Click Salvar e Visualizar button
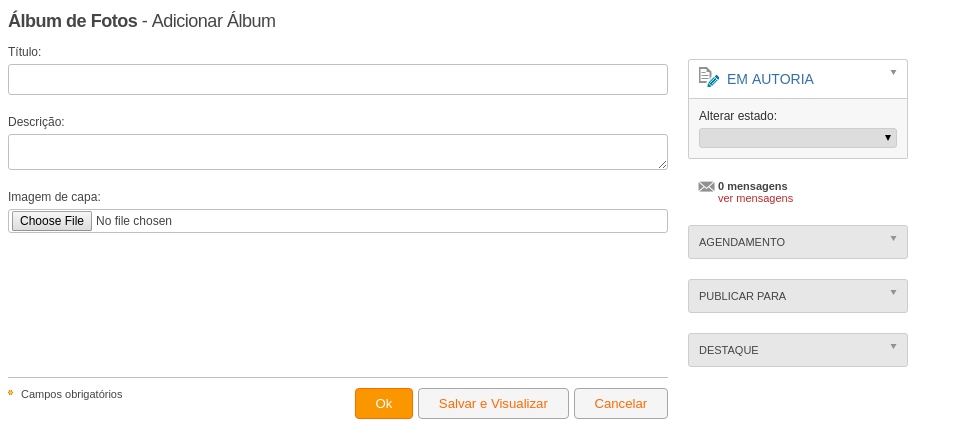 [493, 404]
